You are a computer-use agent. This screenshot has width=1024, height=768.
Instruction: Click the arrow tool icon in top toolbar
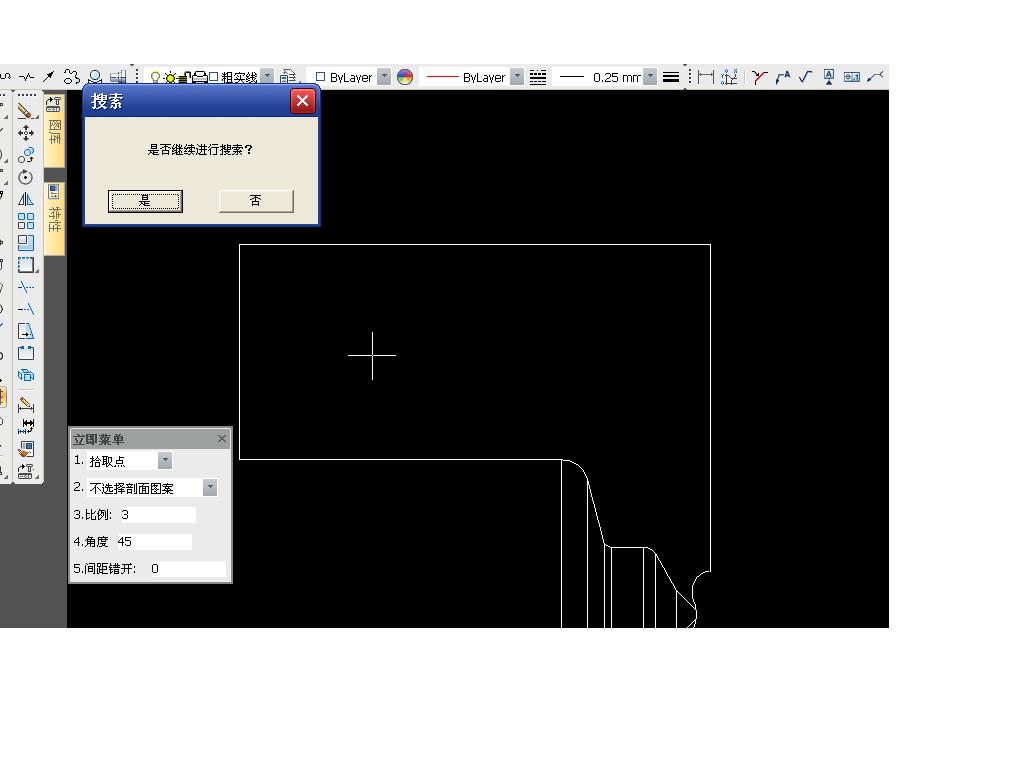pos(48,77)
